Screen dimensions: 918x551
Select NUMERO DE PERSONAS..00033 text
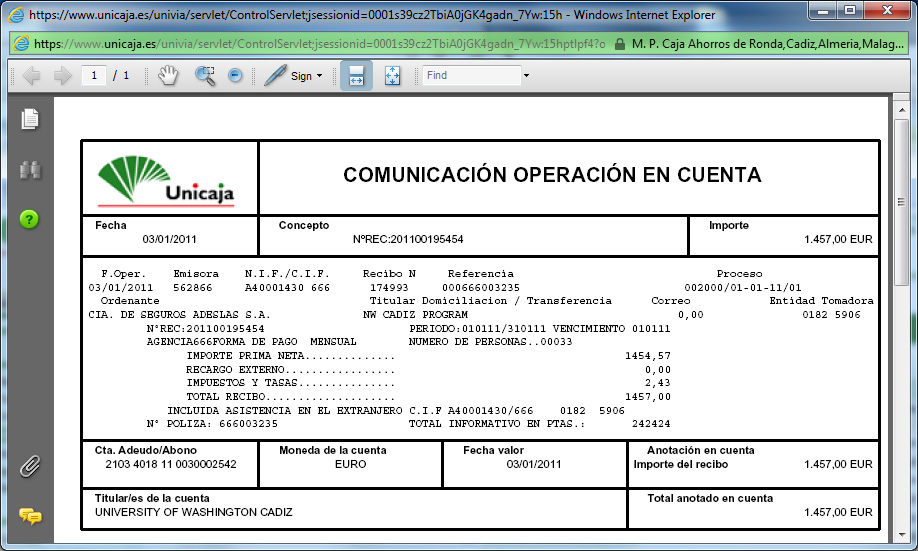pyautogui.click(x=491, y=341)
